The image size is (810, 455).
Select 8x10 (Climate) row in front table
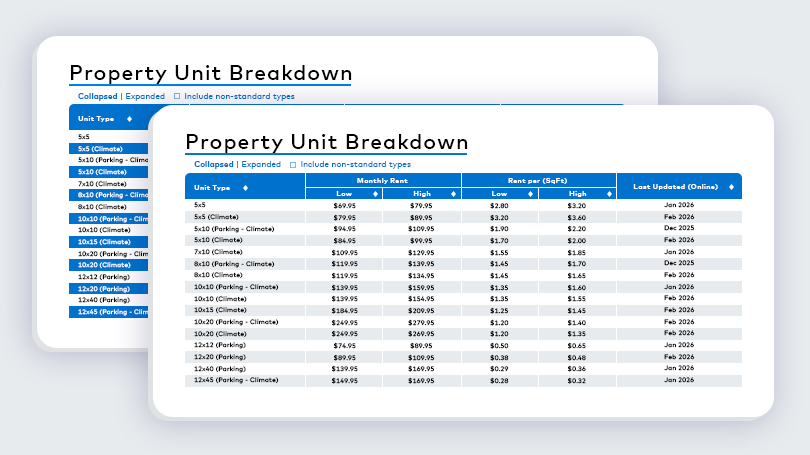coord(463,275)
